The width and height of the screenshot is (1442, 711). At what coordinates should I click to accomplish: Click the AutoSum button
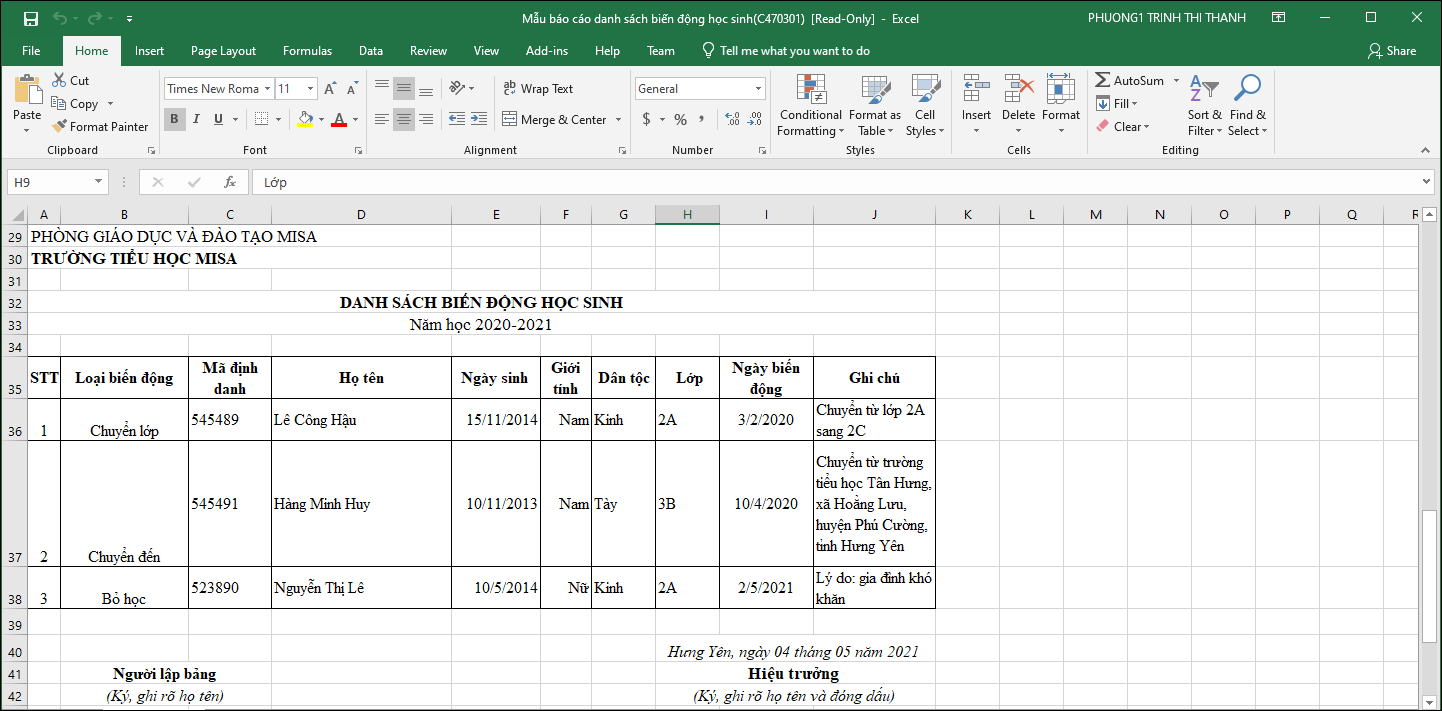click(x=1130, y=80)
